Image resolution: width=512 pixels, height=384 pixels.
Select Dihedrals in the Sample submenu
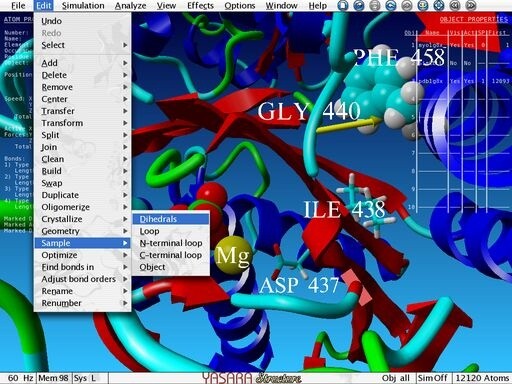(171, 219)
